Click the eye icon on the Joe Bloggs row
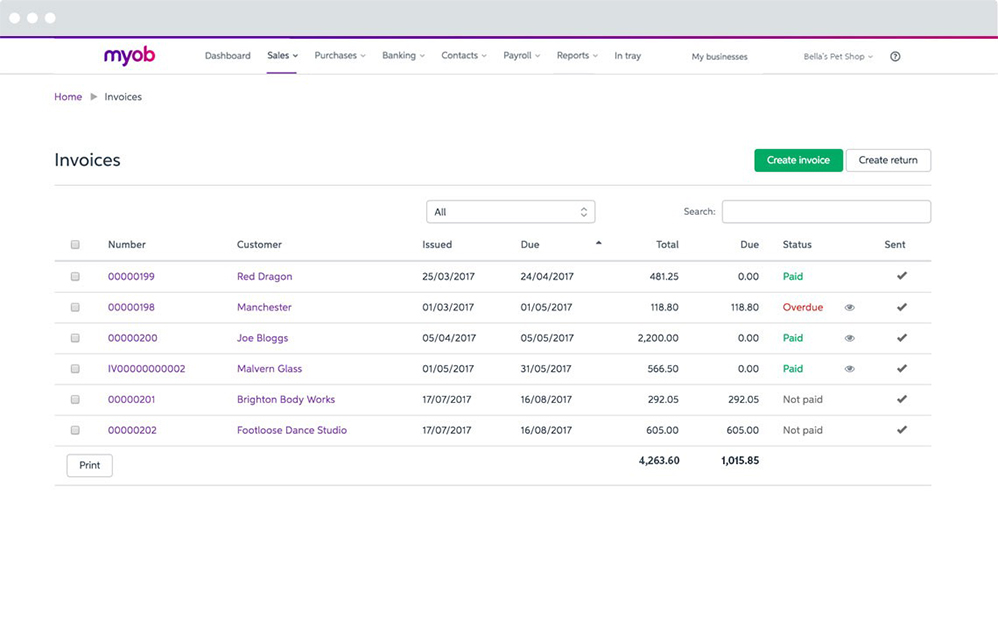 click(849, 338)
